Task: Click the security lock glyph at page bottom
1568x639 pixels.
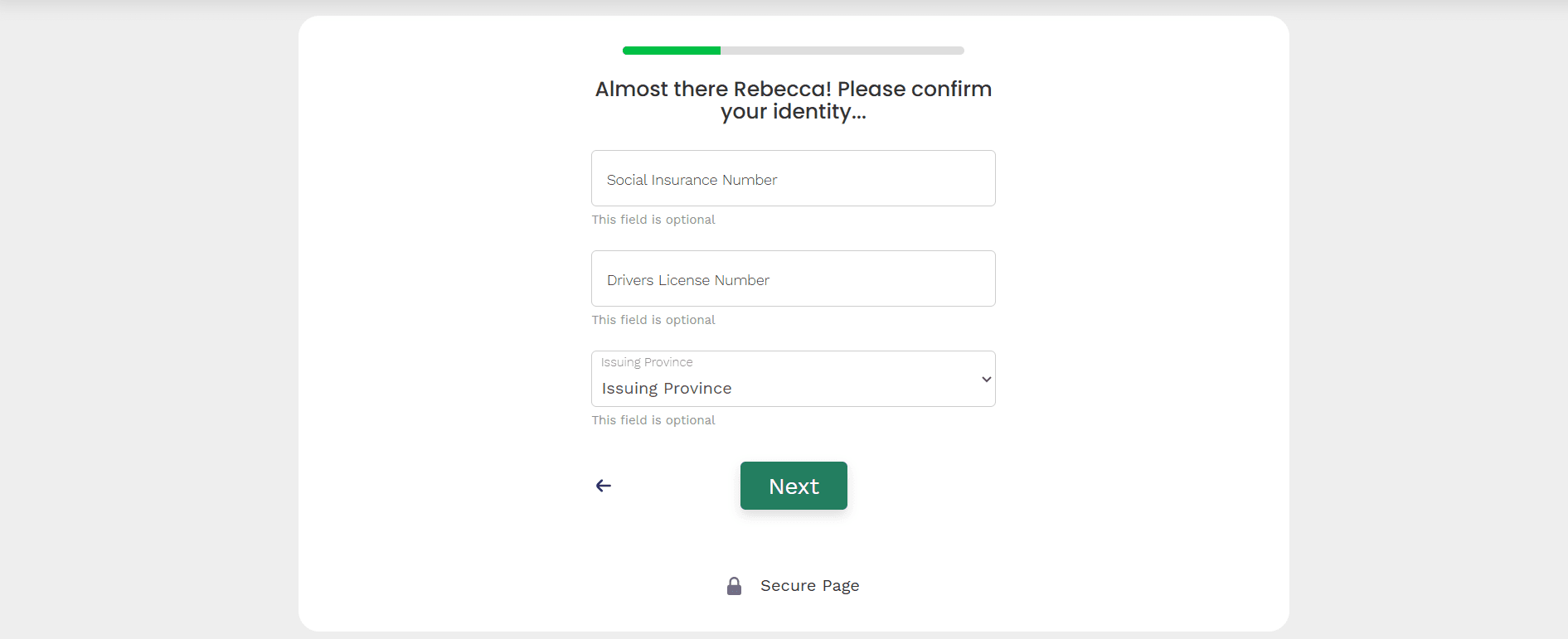Action: (734, 585)
